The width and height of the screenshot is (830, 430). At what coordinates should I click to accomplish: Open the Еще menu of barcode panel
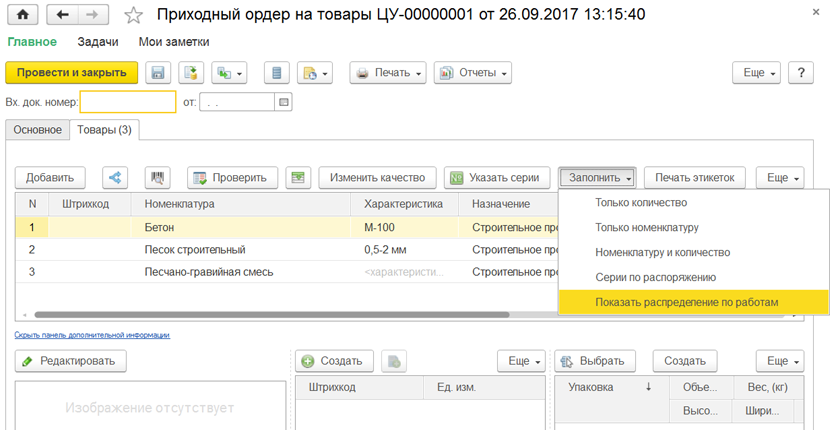coord(521,361)
